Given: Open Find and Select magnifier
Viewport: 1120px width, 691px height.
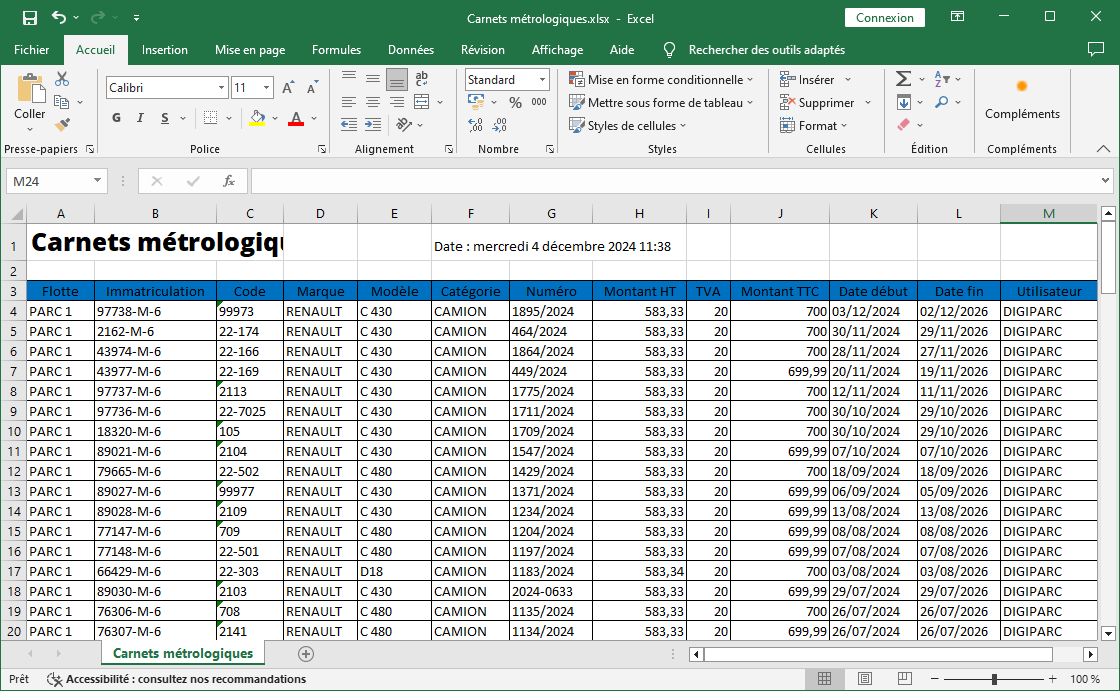Looking at the screenshot, I should [x=942, y=102].
